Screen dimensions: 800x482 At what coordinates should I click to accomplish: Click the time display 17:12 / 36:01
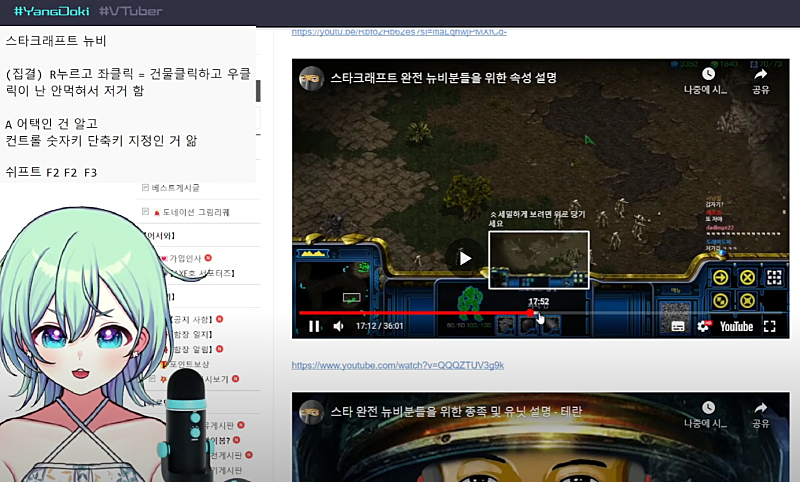tap(380, 326)
